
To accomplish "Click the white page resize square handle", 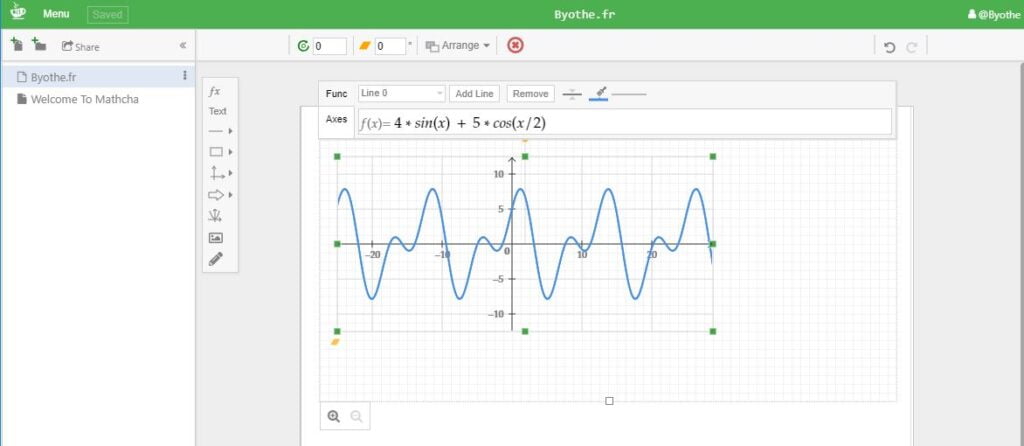I will coord(609,401).
